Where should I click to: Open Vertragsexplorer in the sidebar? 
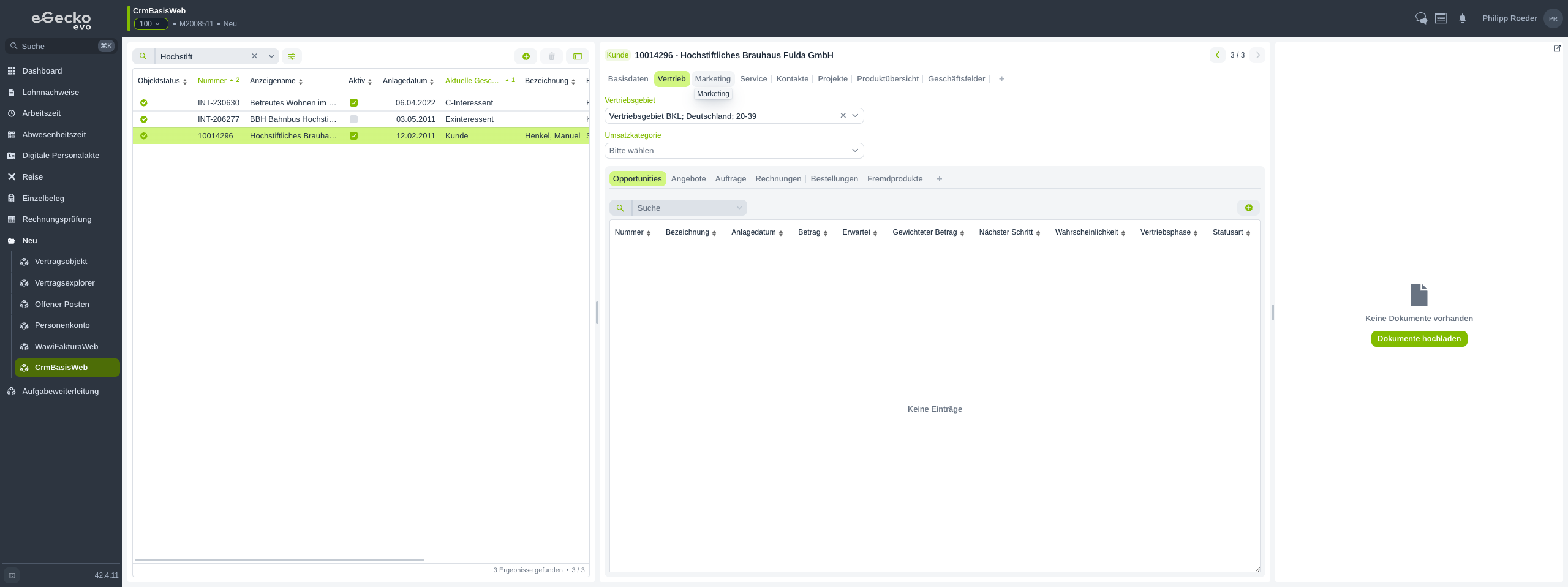65,283
